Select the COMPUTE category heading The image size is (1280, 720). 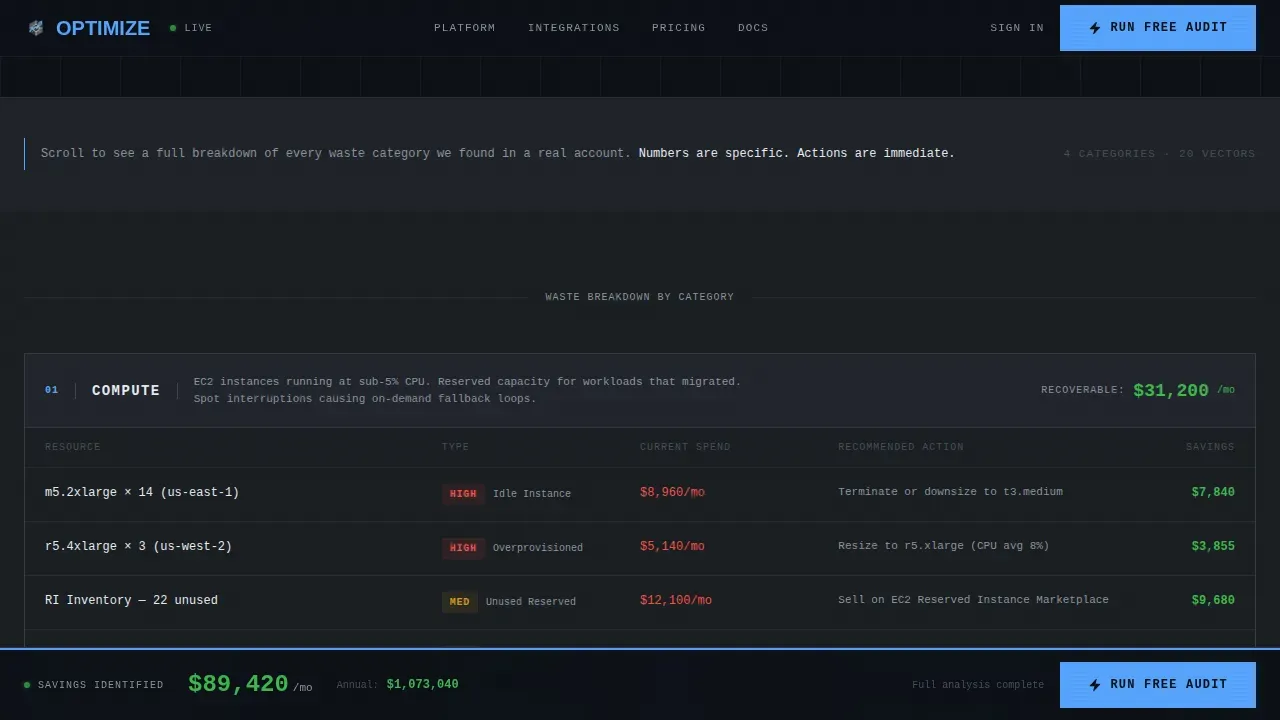[x=126, y=391]
